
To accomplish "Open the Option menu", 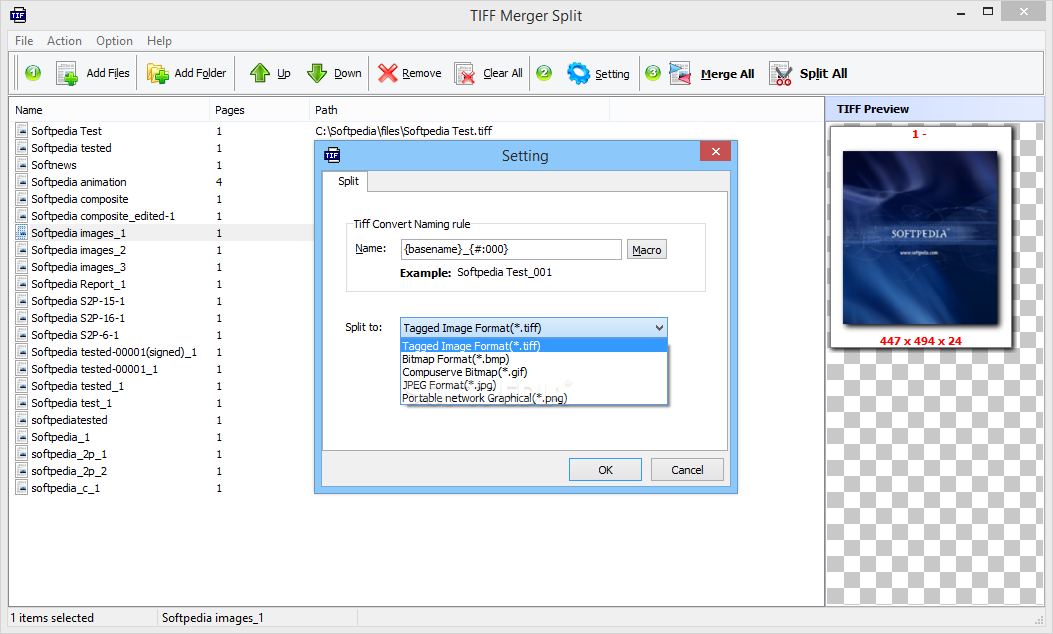I will (x=114, y=41).
